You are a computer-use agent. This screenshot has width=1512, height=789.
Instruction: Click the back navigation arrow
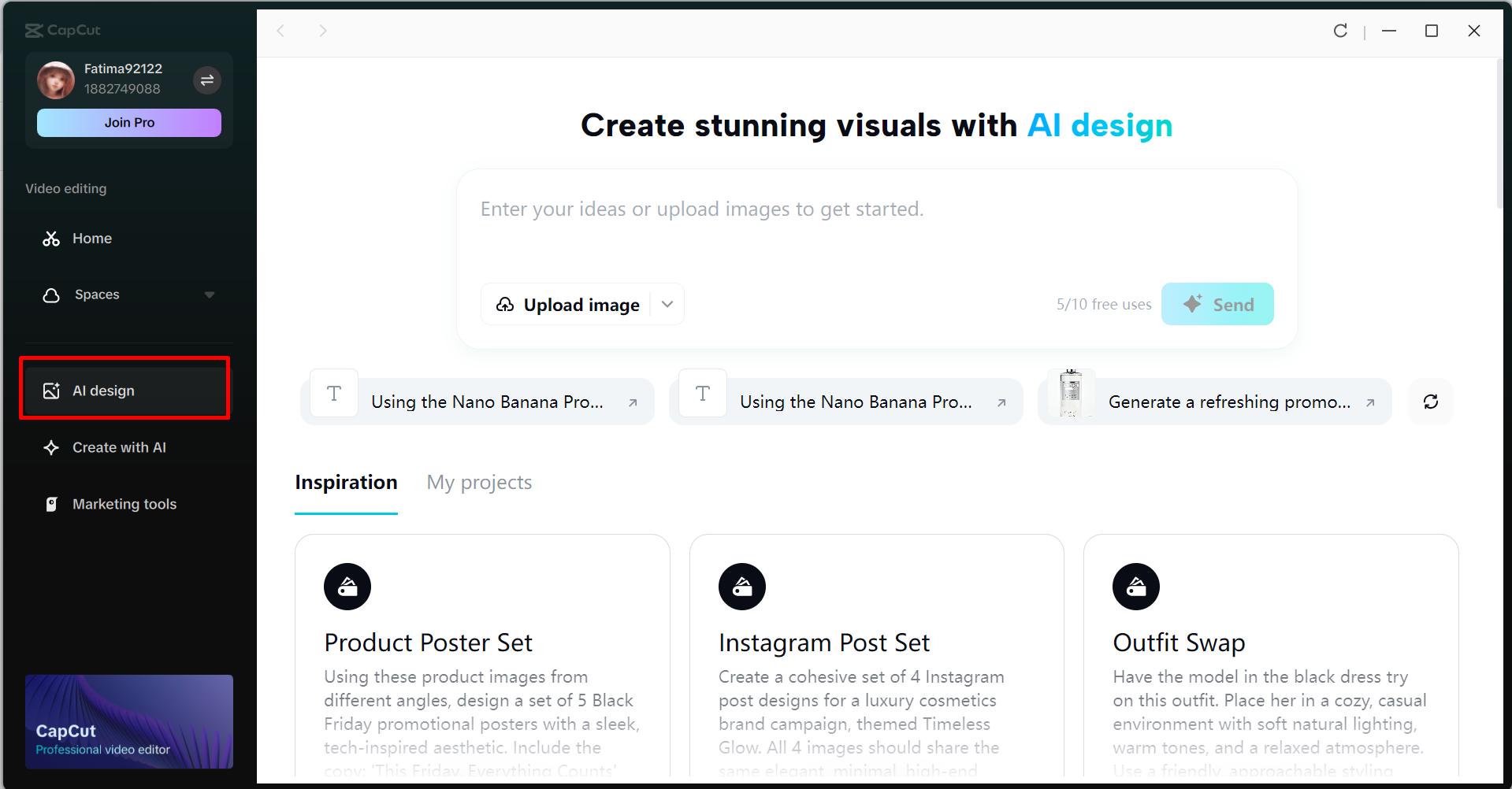click(x=281, y=31)
